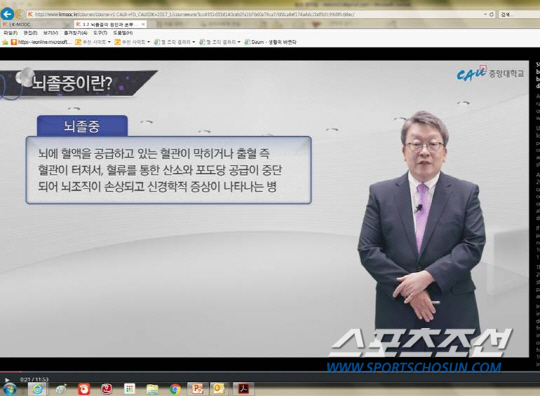The width and height of the screenshot is (540, 396).
Task: Open the 파일(F) menu
Action: pyautogui.click(x=11, y=33)
